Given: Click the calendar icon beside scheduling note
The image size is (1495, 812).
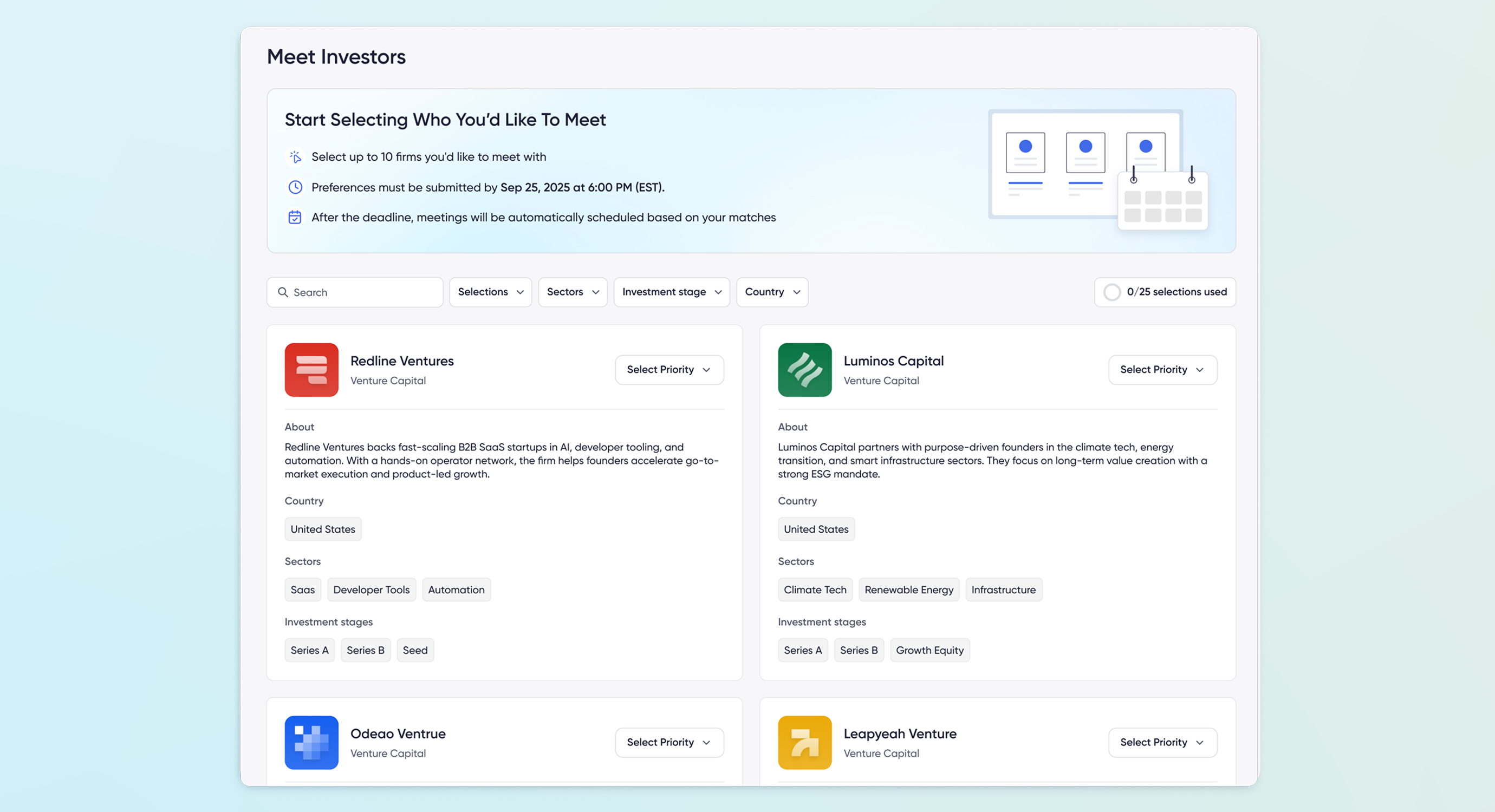Looking at the screenshot, I should [x=295, y=218].
